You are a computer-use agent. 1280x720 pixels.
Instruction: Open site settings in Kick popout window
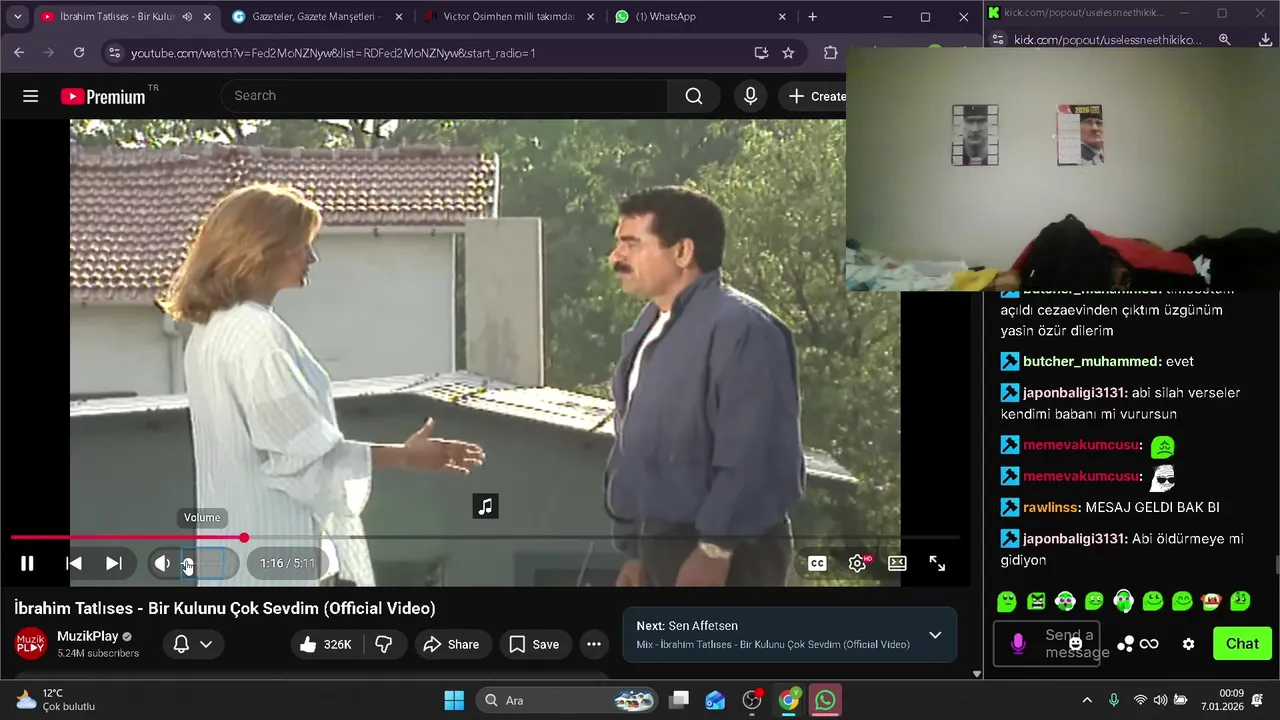click(998, 40)
